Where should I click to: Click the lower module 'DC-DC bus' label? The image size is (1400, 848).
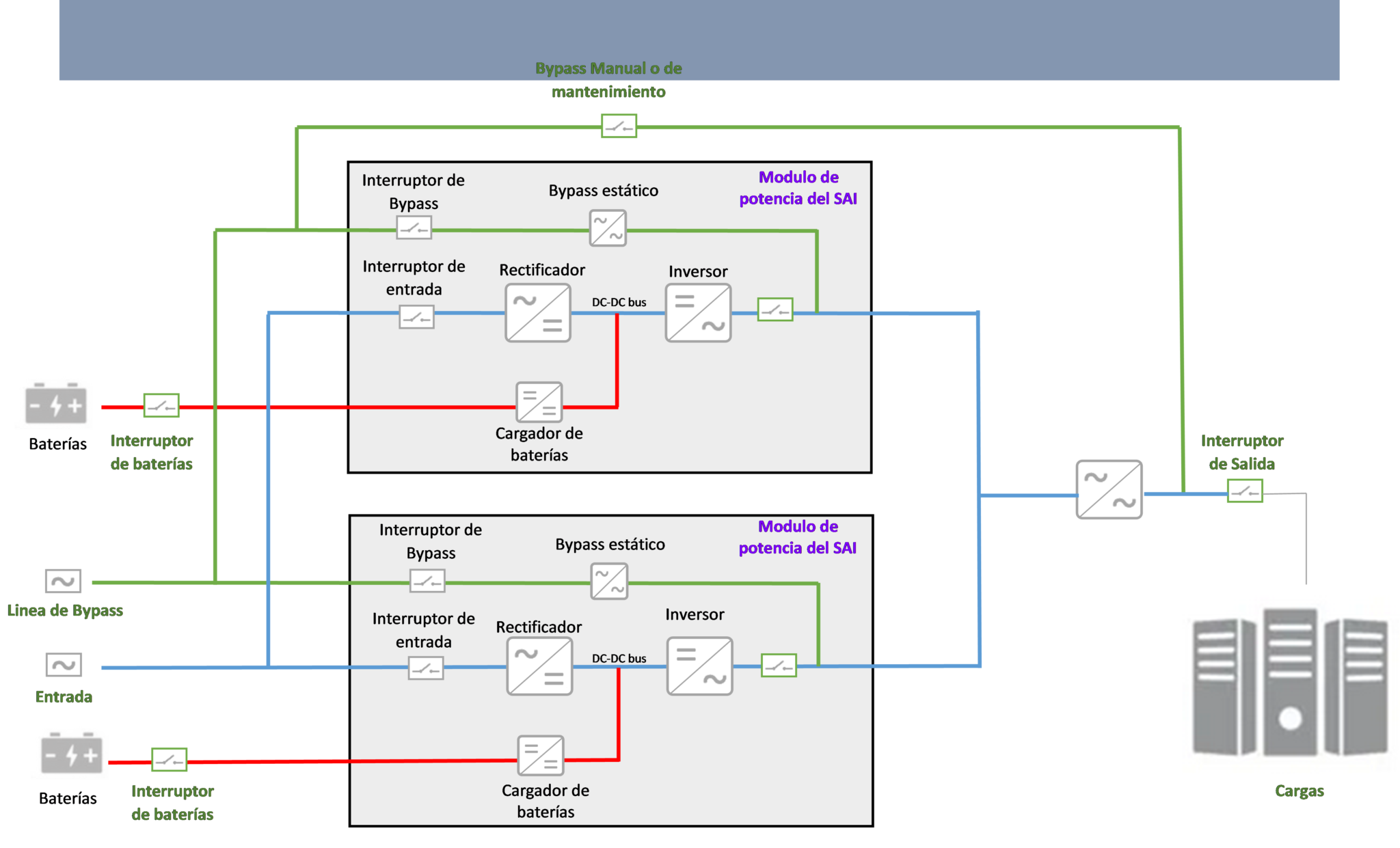pyautogui.click(x=619, y=658)
